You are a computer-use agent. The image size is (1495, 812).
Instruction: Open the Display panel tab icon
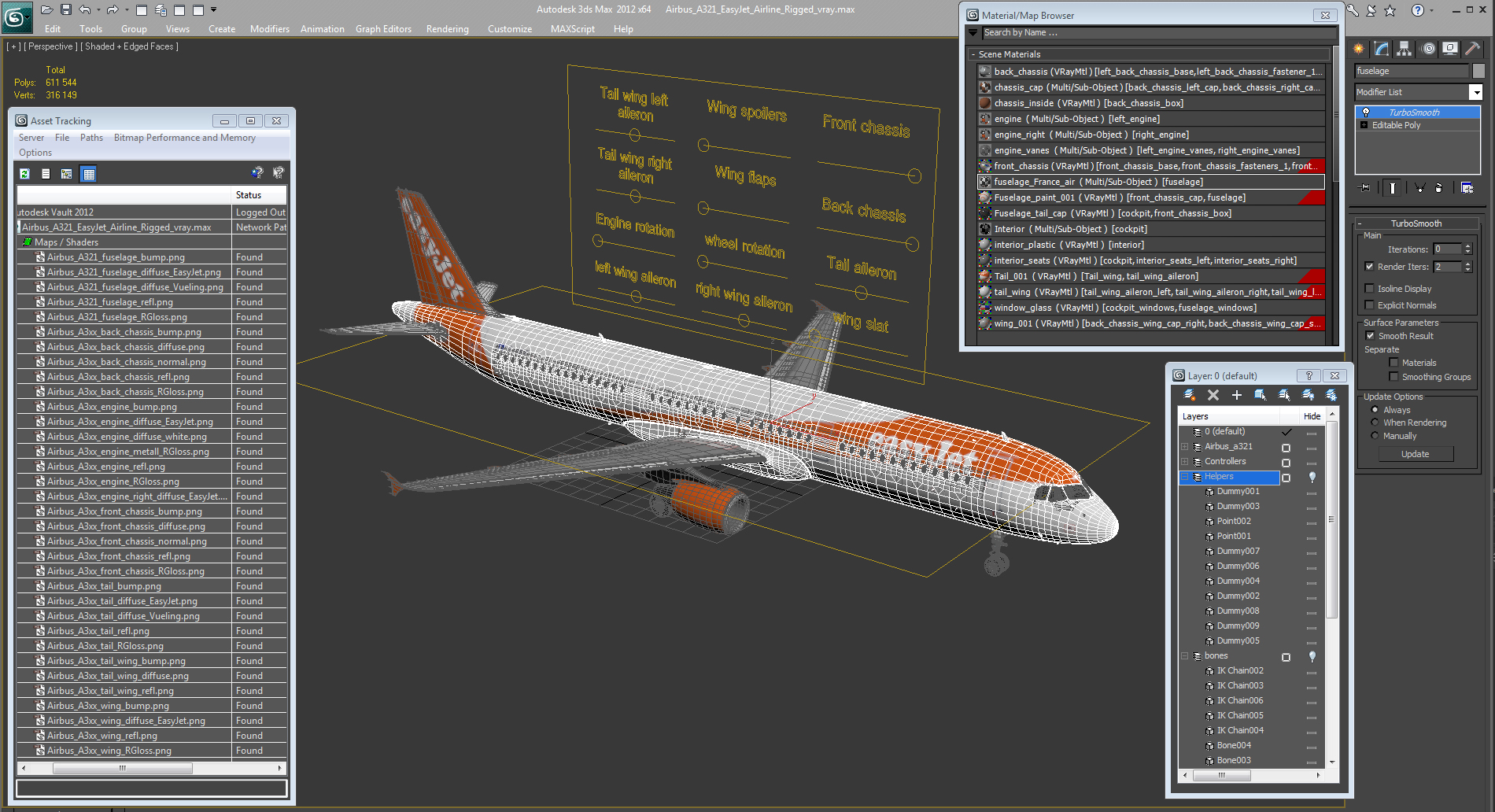click(1450, 49)
